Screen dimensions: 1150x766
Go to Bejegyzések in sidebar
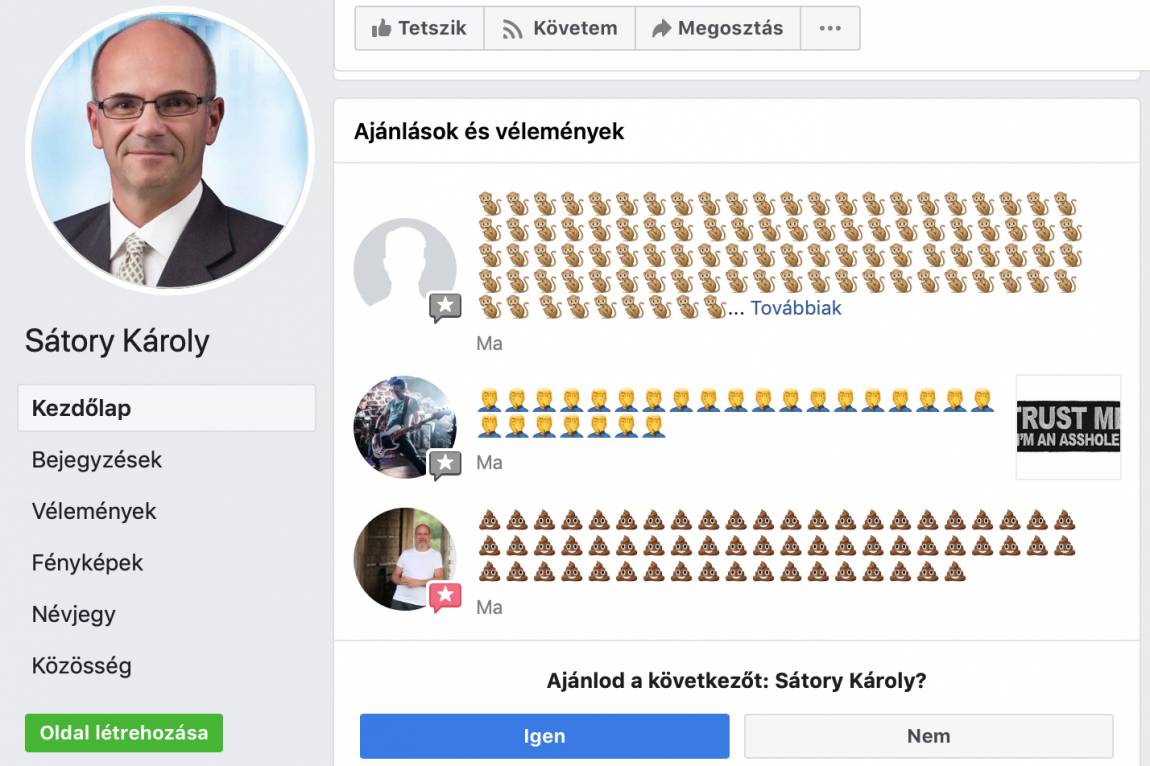97,460
